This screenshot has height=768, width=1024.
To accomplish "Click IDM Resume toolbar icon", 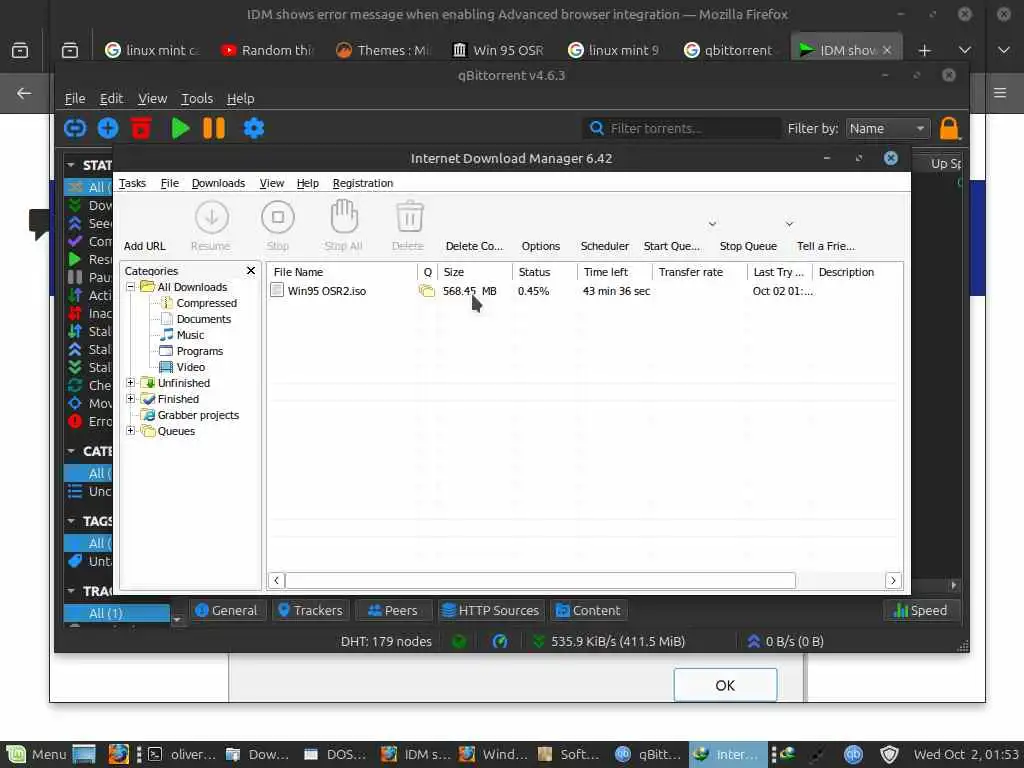I will [x=211, y=217].
